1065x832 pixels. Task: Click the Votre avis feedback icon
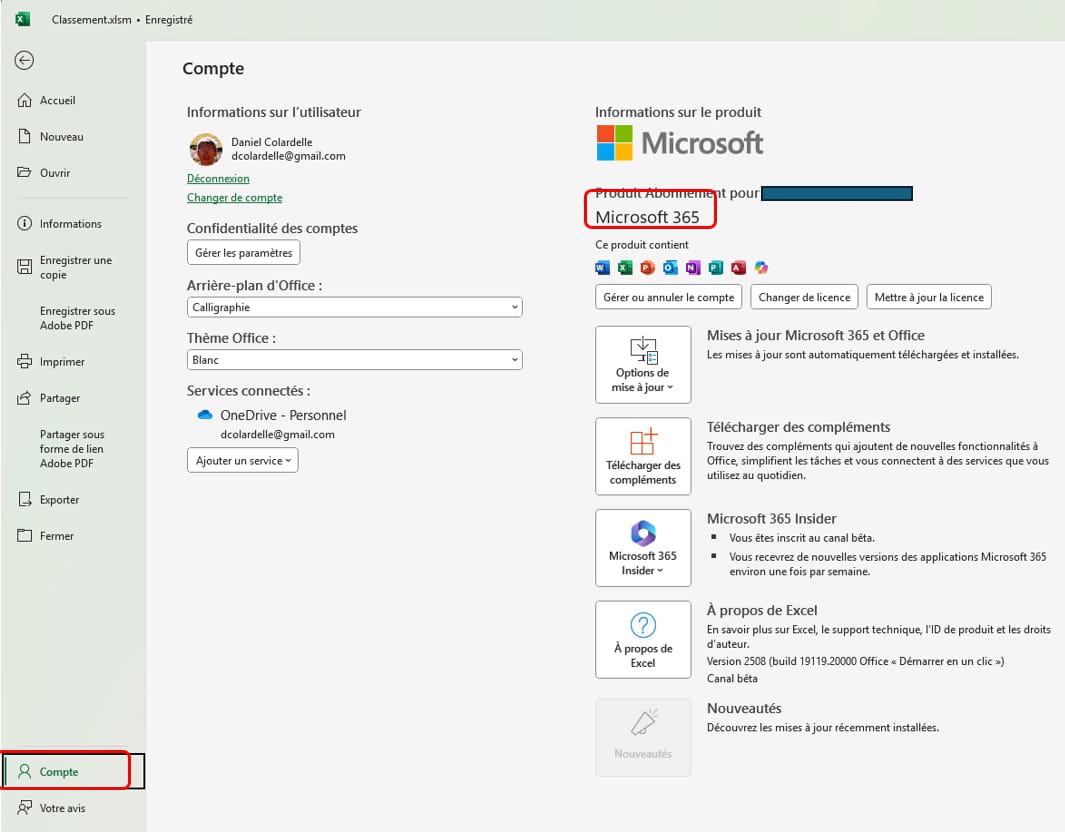point(24,808)
